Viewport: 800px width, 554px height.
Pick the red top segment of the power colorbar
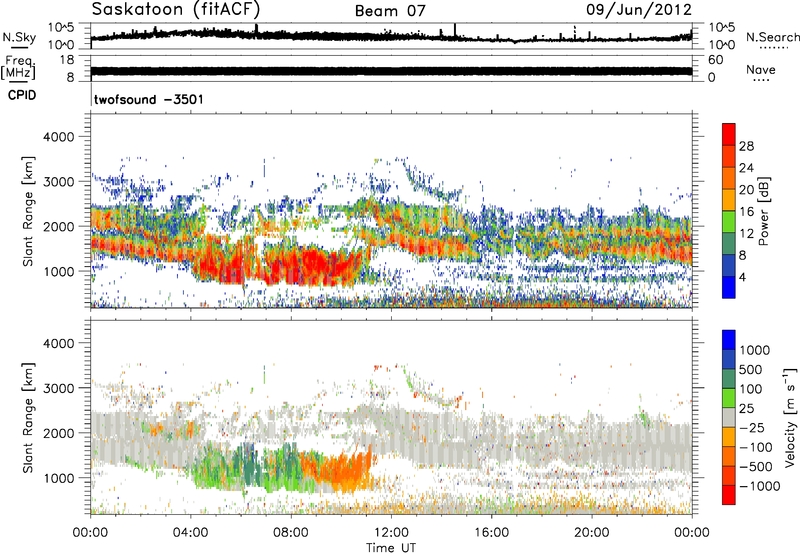tap(729, 135)
